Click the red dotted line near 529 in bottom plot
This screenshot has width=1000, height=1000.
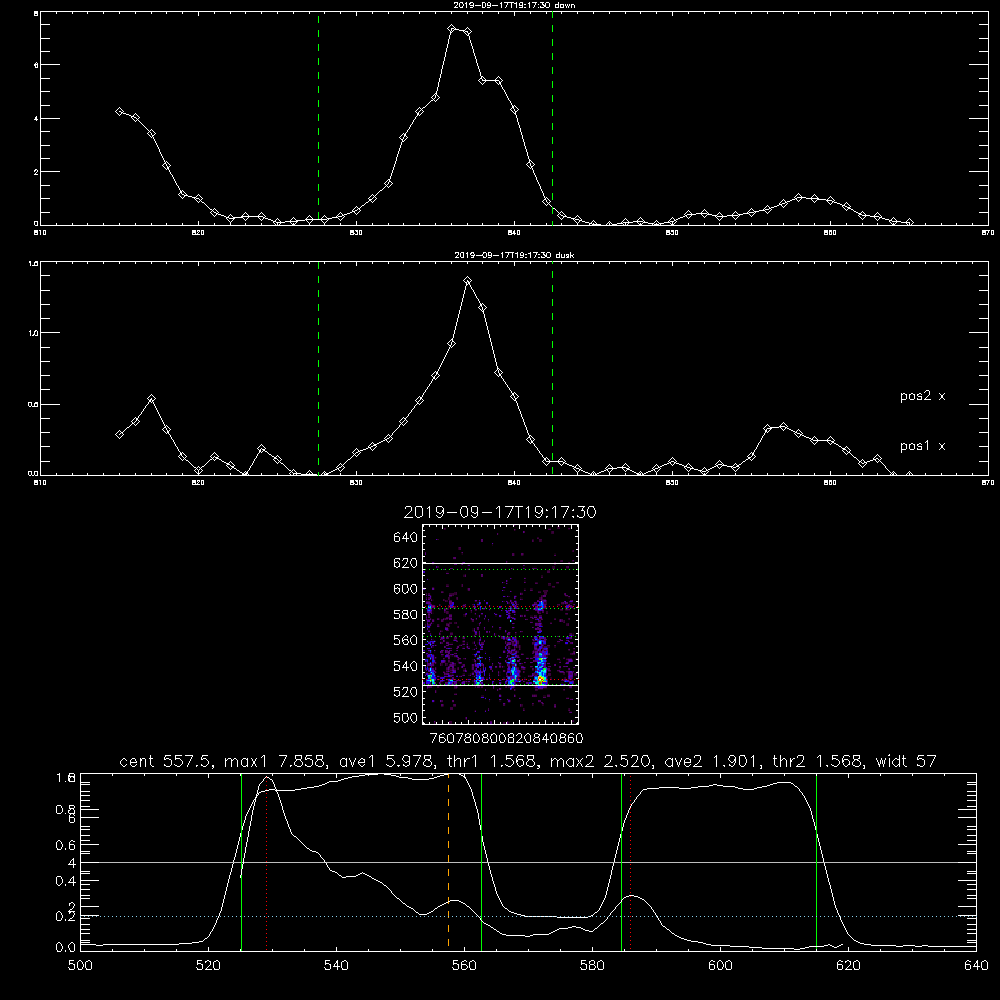267,861
